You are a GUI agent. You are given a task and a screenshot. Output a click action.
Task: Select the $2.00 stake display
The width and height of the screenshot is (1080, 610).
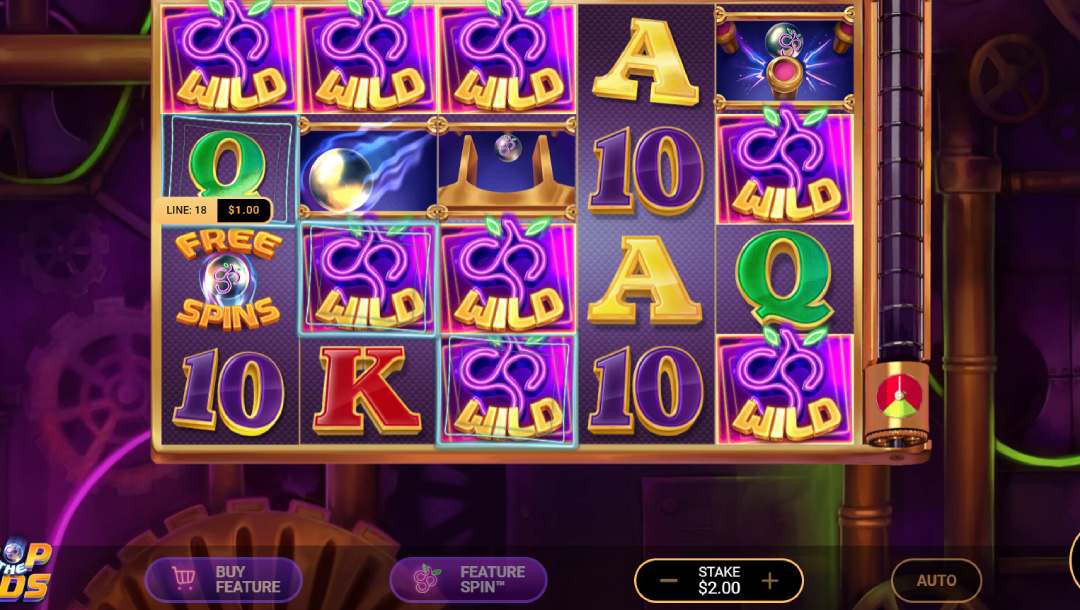(719, 581)
